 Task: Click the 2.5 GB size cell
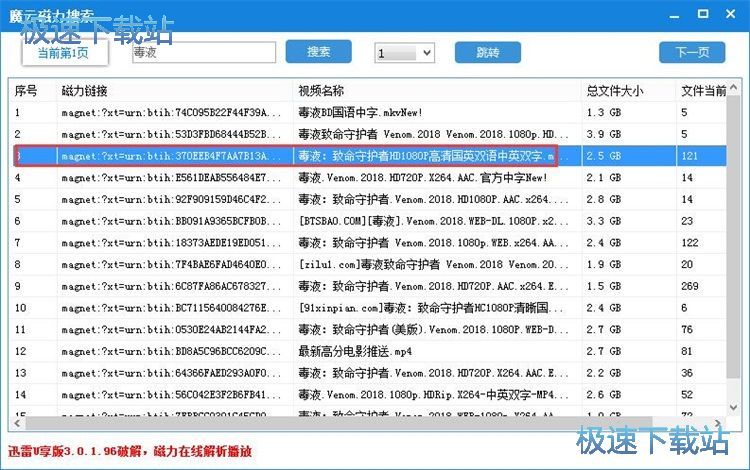[x=604, y=156]
